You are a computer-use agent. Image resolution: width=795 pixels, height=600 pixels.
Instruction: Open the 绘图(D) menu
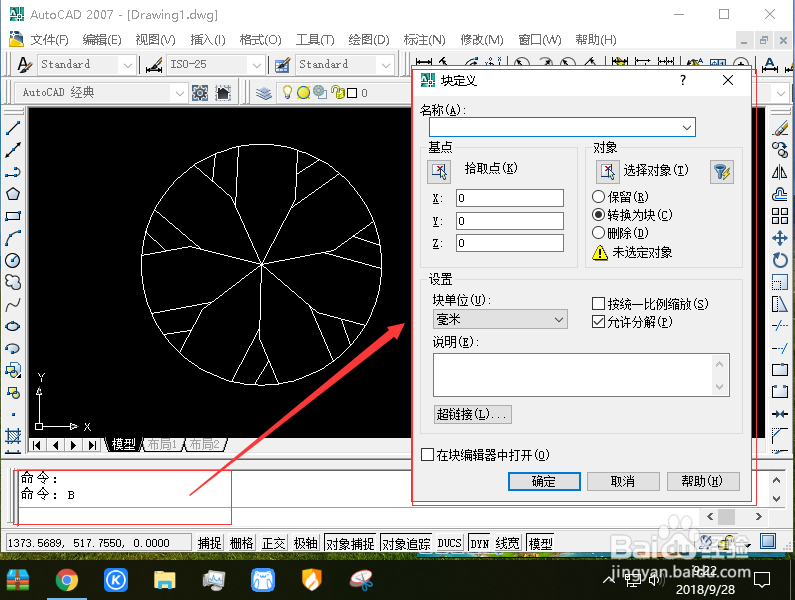(369, 40)
